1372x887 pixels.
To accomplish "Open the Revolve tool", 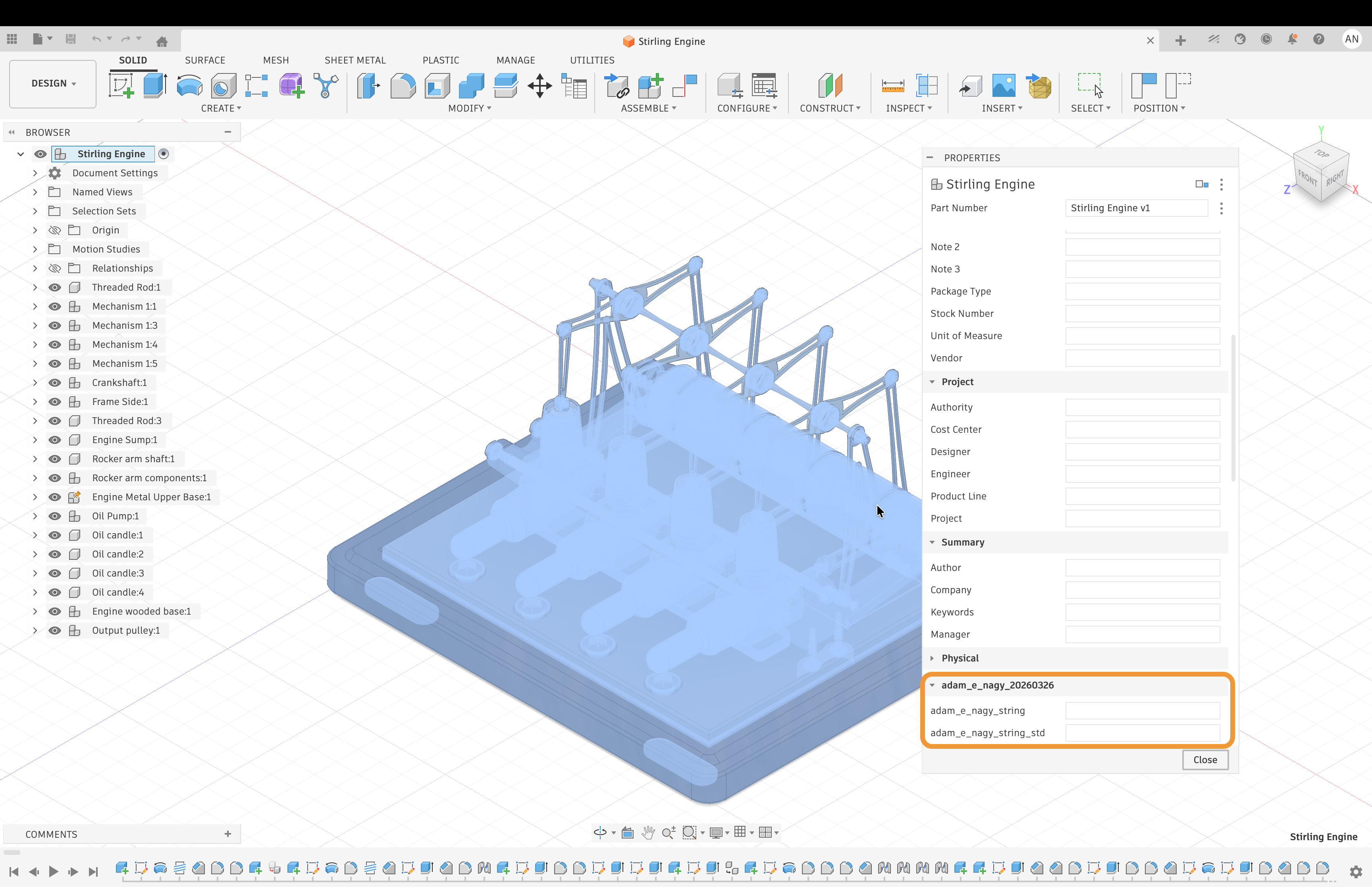I will click(189, 85).
